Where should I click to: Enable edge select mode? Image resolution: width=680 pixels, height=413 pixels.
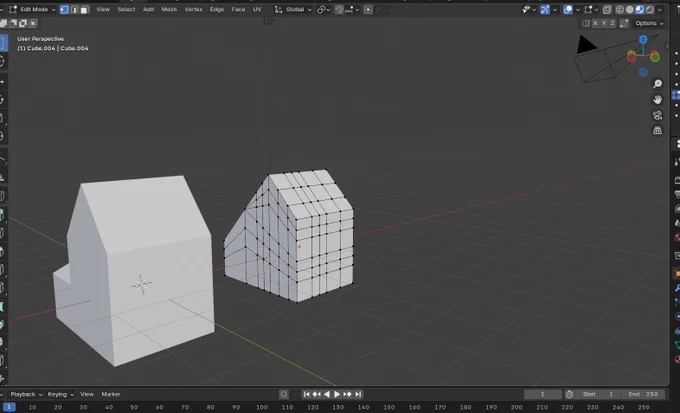click(74, 9)
